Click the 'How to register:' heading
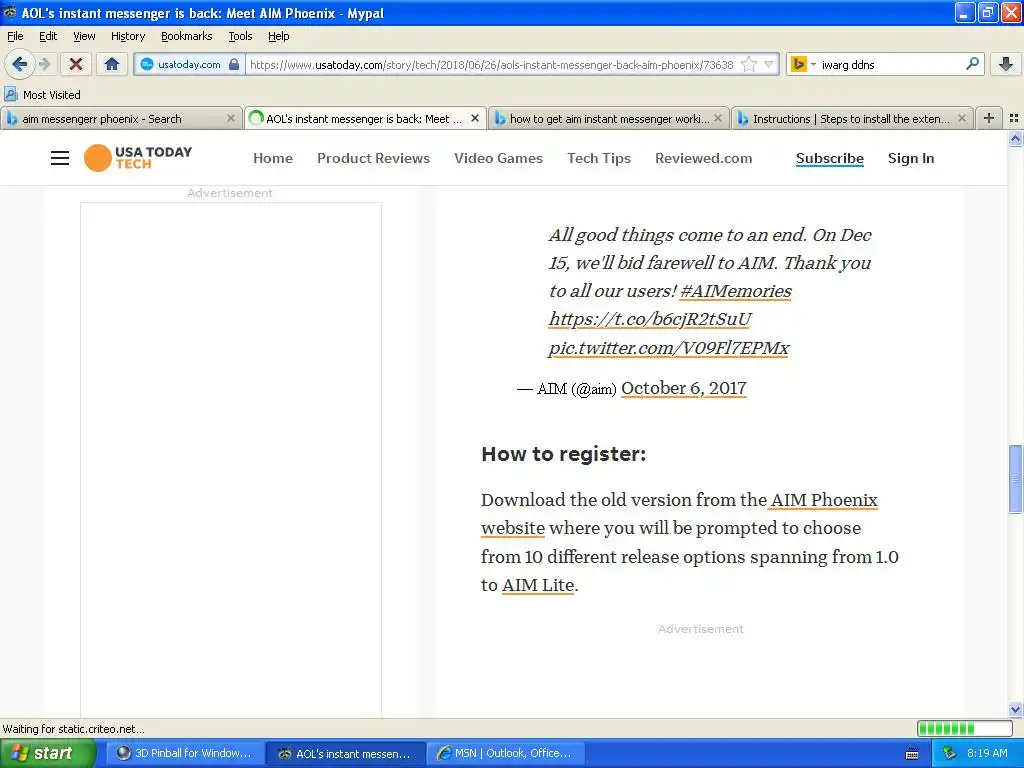 pos(563,454)
